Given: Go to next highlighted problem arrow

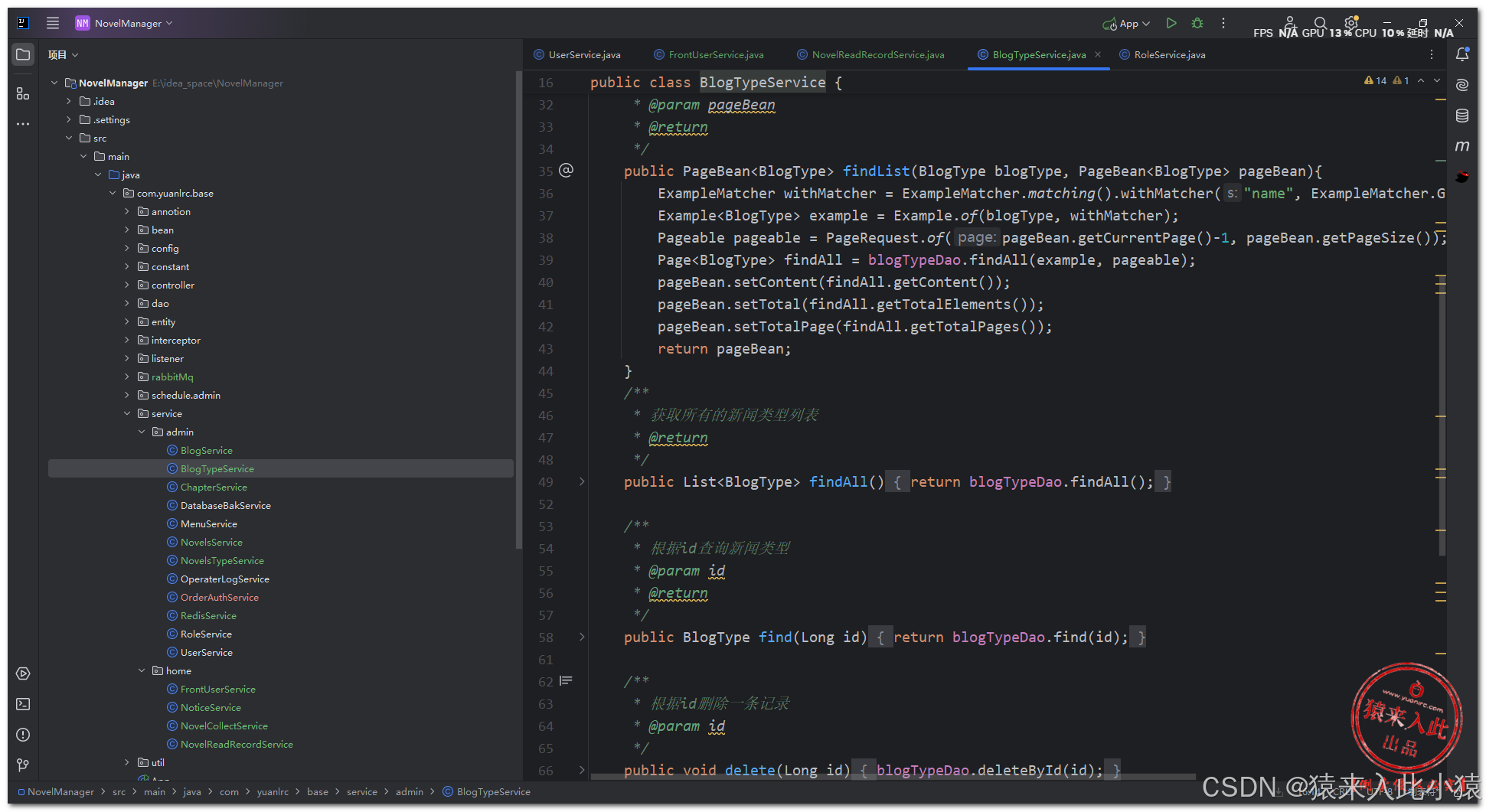Looking at the screenshot, I should point(1437,80).
